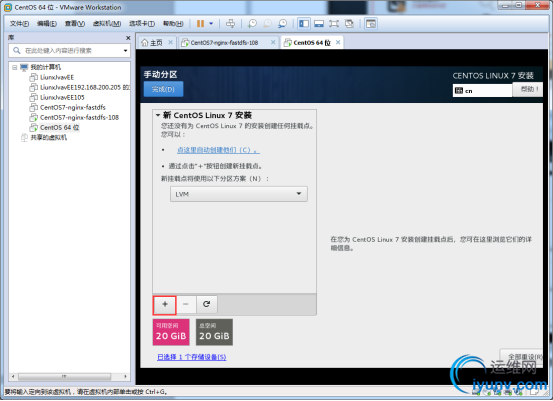Click the revert to snapshot toolbar icon
Image resolution: width=553 pixels, height=401 pixels.
pos(268,24)
